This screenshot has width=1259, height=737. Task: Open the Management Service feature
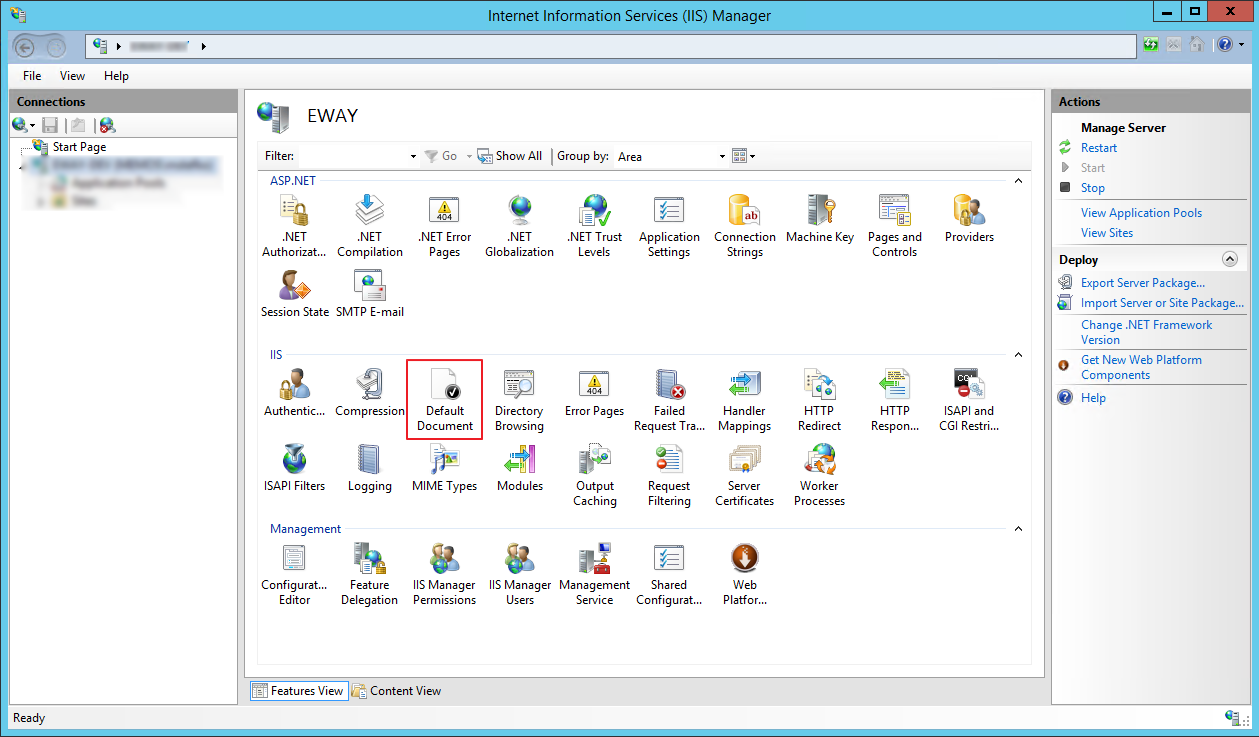[595, 574]
